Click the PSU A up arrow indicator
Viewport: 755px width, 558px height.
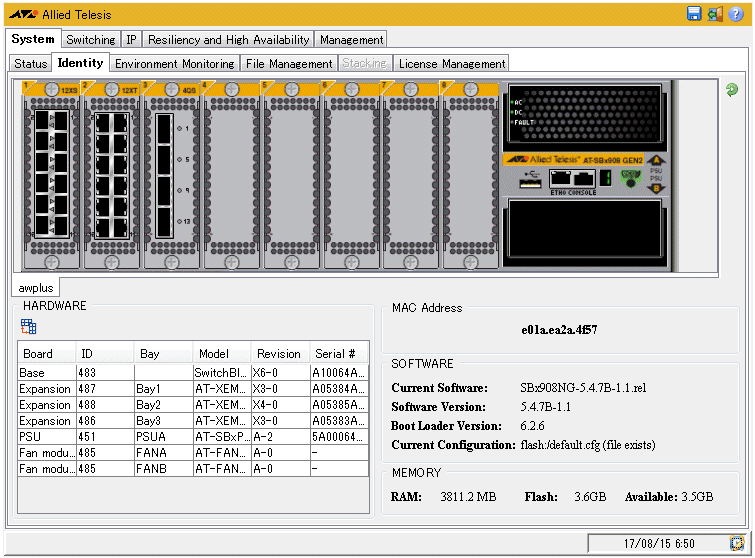656,160
